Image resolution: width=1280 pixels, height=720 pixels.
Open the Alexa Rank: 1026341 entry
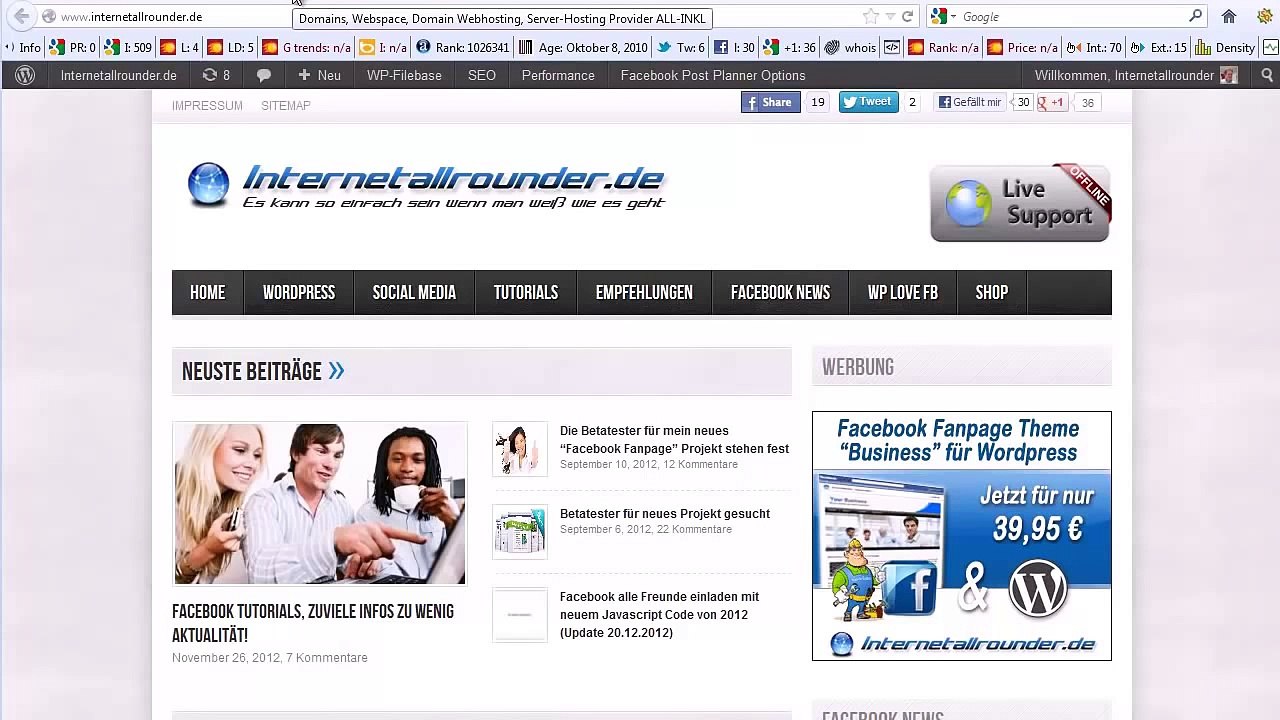tap(462, 47)
